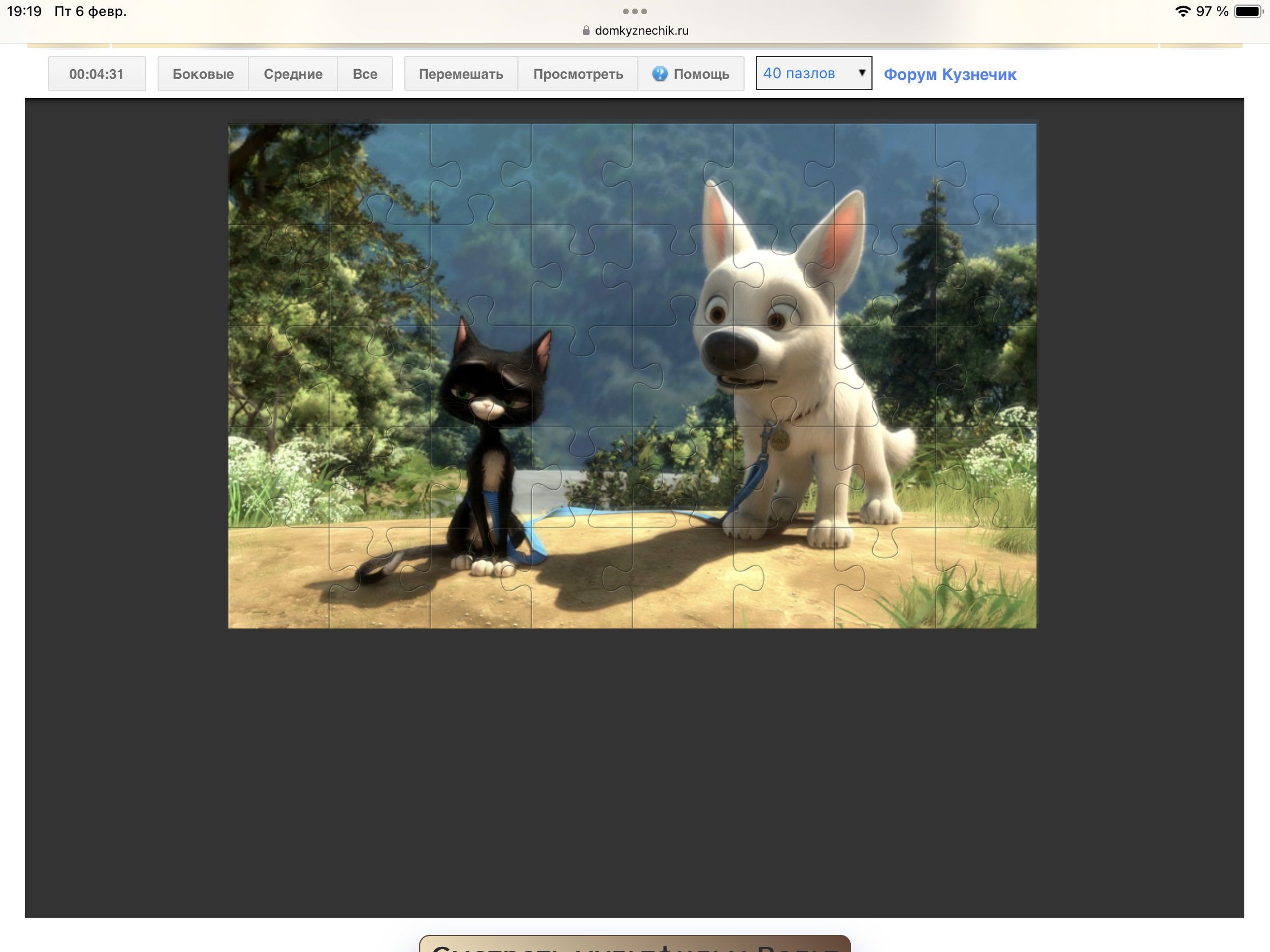Click the blue question-mark Помощь icon
The height and width of the screenshot is (952, 1270).
pos(659,74)
